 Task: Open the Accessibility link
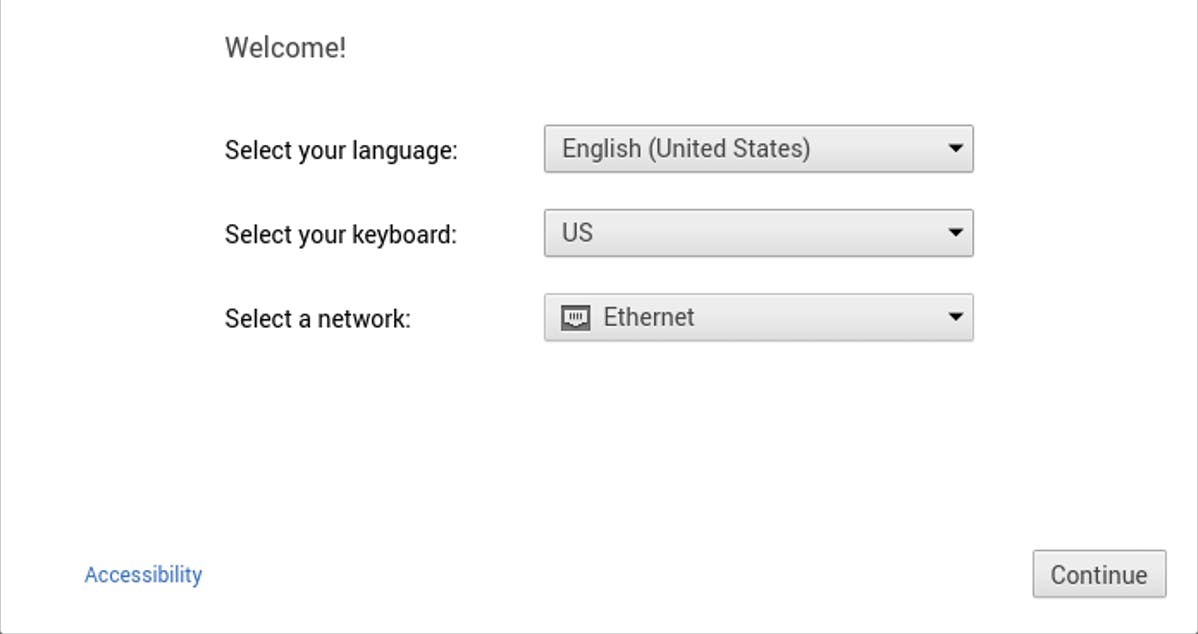click(x=143, y=575)
